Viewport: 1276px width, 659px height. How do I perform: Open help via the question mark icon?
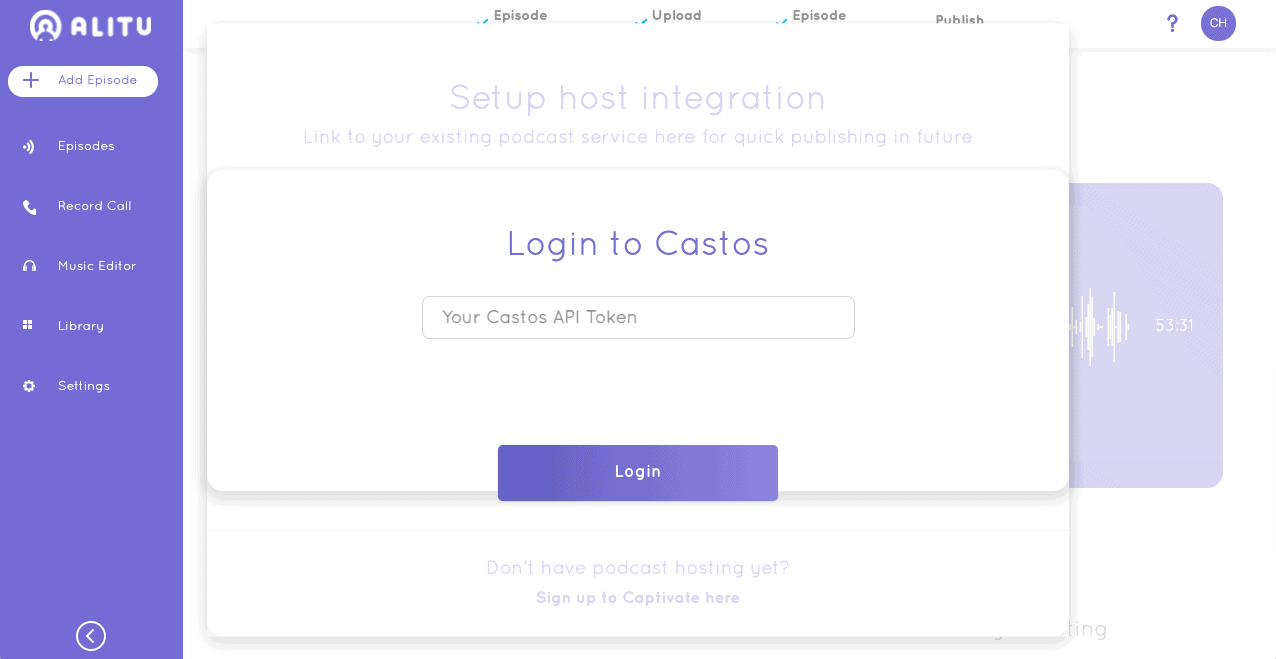1172,23
